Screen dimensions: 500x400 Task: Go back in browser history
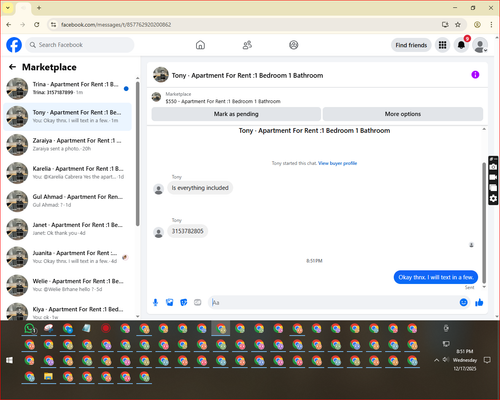pos(9,25)
